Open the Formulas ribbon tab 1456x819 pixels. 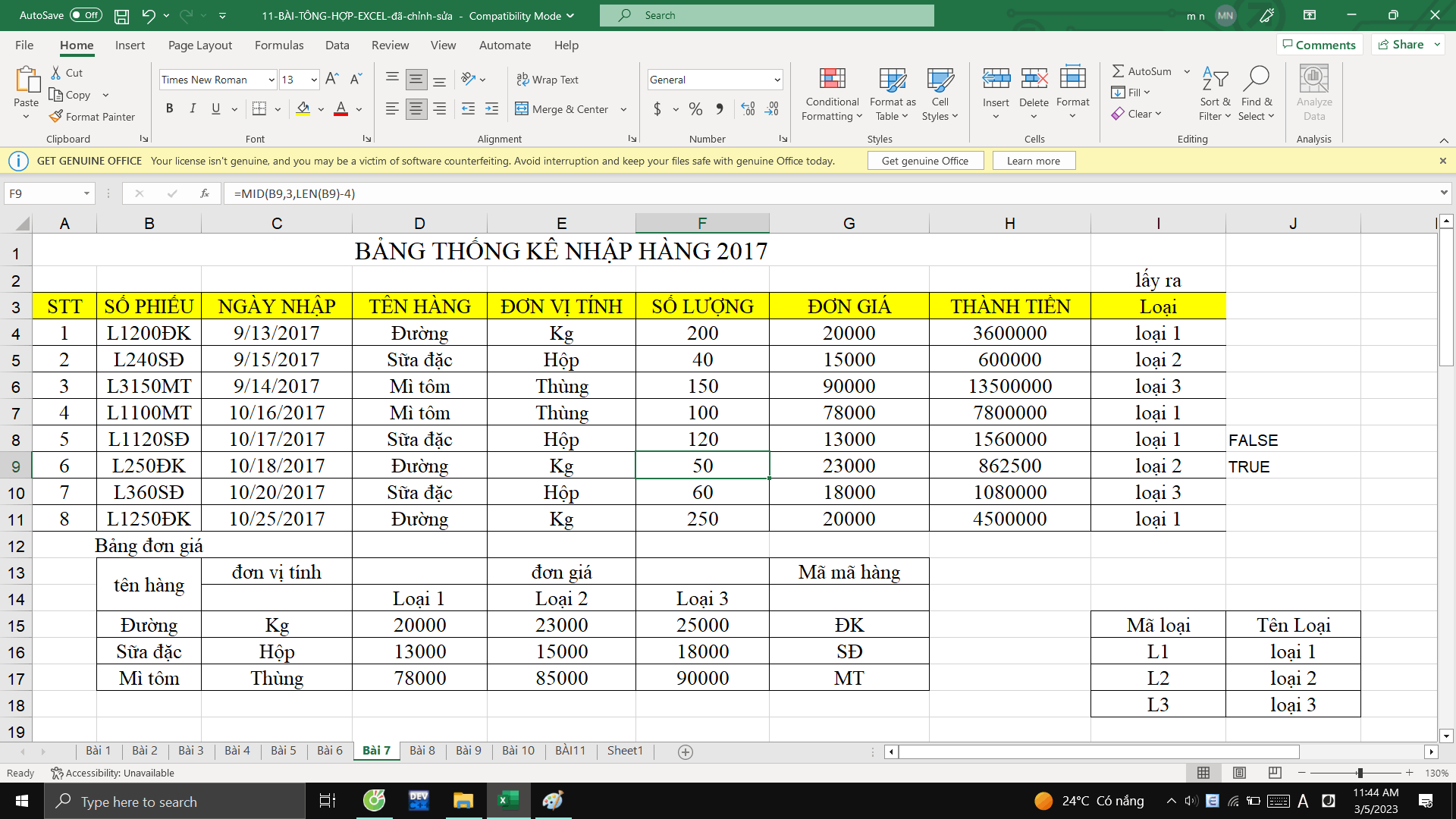tap(279, 45)
